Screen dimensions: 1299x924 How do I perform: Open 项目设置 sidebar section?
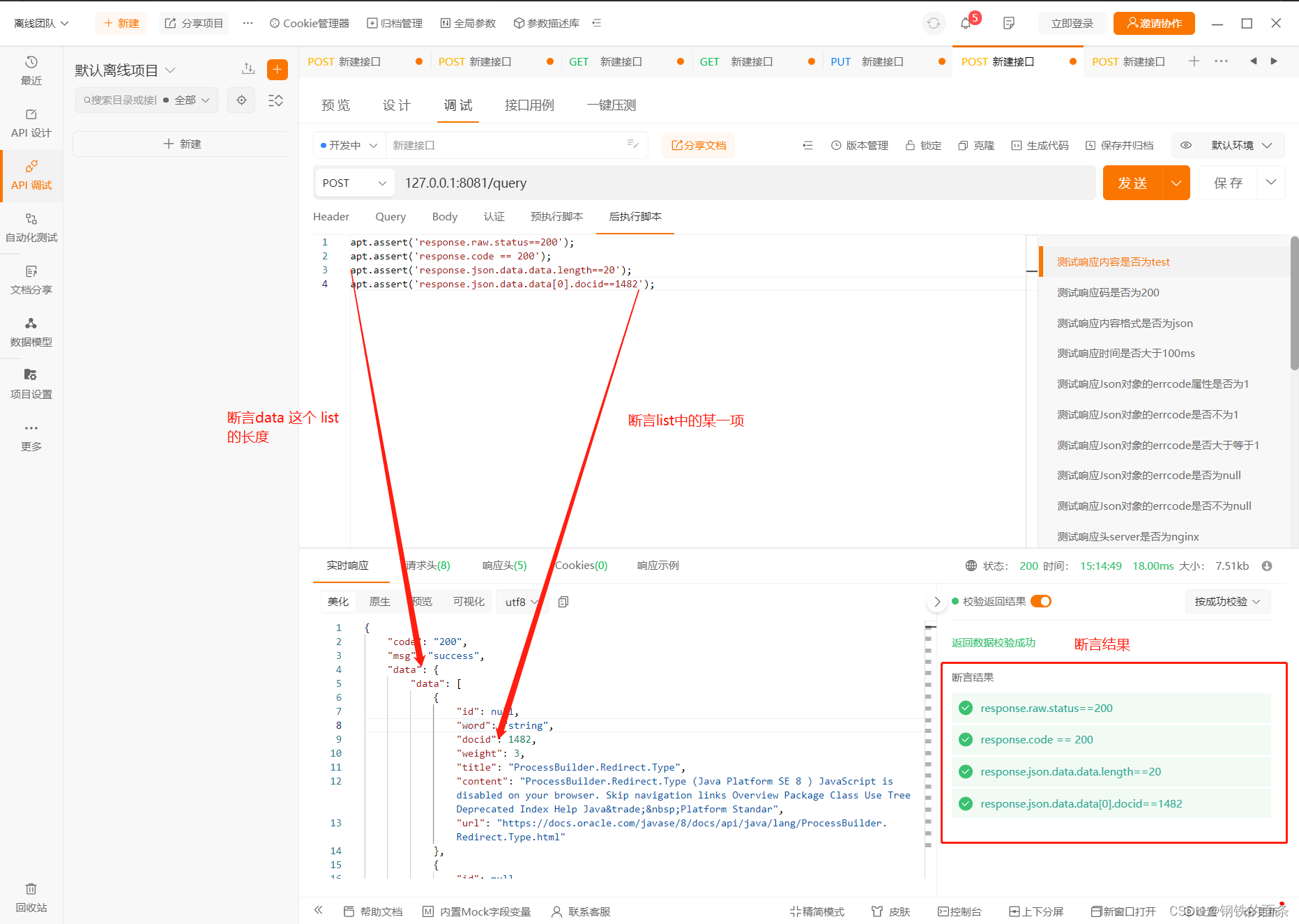[31, 384]
